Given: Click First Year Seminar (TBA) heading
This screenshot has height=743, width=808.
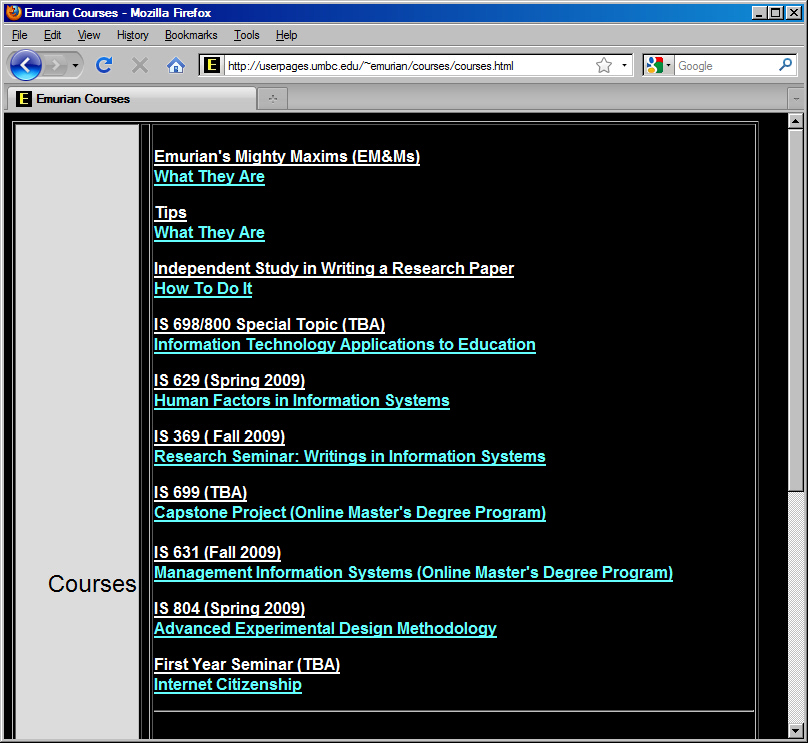Looking at the screenshot, I should (247, 665).
